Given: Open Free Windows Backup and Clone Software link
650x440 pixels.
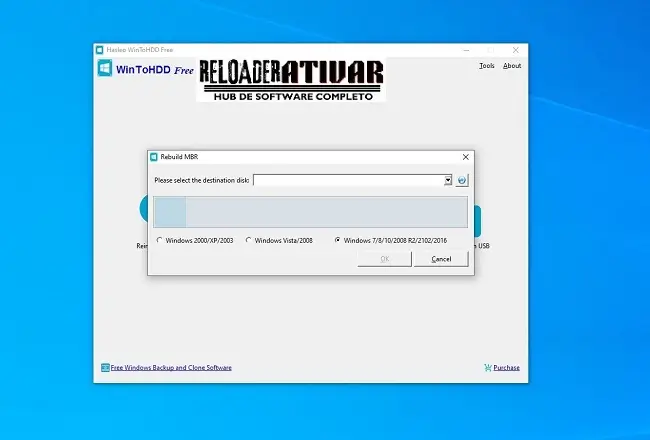Looking at the screenshot, I should tap(171, 367).
